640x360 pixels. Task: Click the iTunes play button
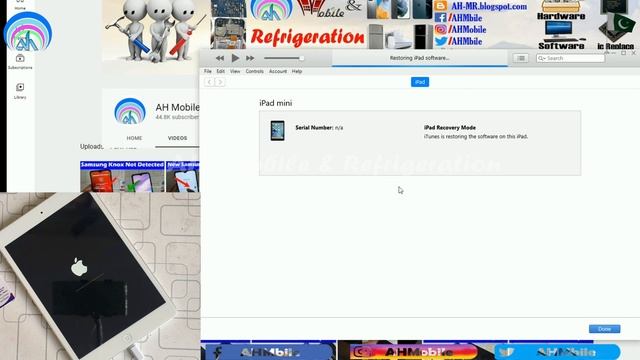[235, 58]
